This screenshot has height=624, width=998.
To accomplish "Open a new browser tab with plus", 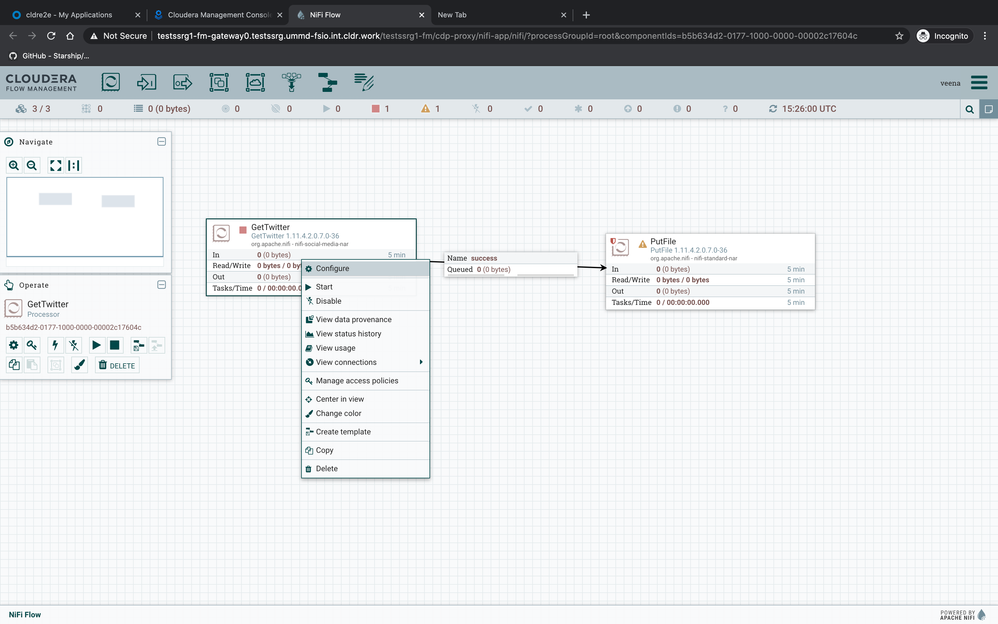I will pyautogui.click(x=586, y=15).
